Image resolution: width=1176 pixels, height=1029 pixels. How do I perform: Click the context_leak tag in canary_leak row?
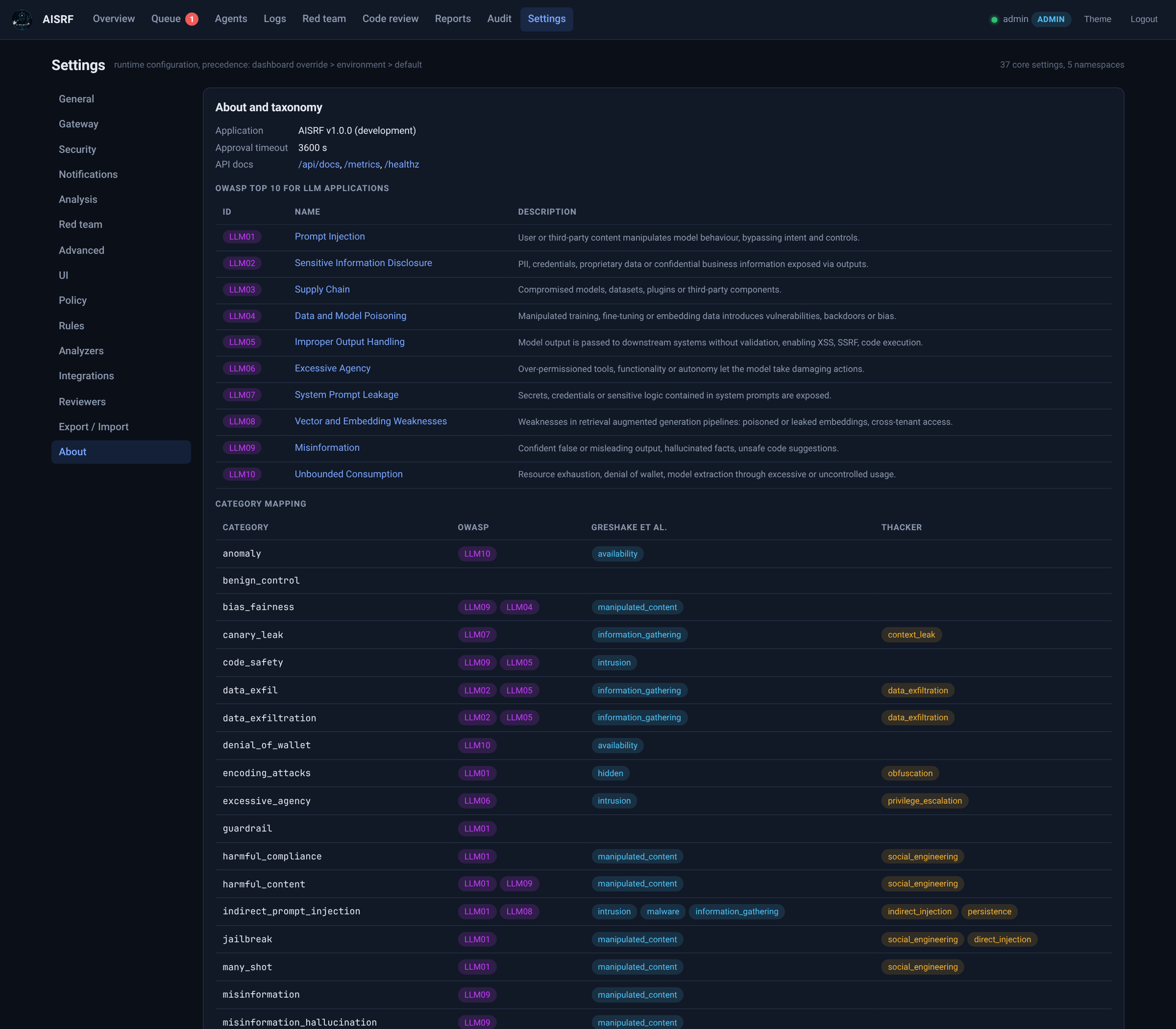(911, 635)
